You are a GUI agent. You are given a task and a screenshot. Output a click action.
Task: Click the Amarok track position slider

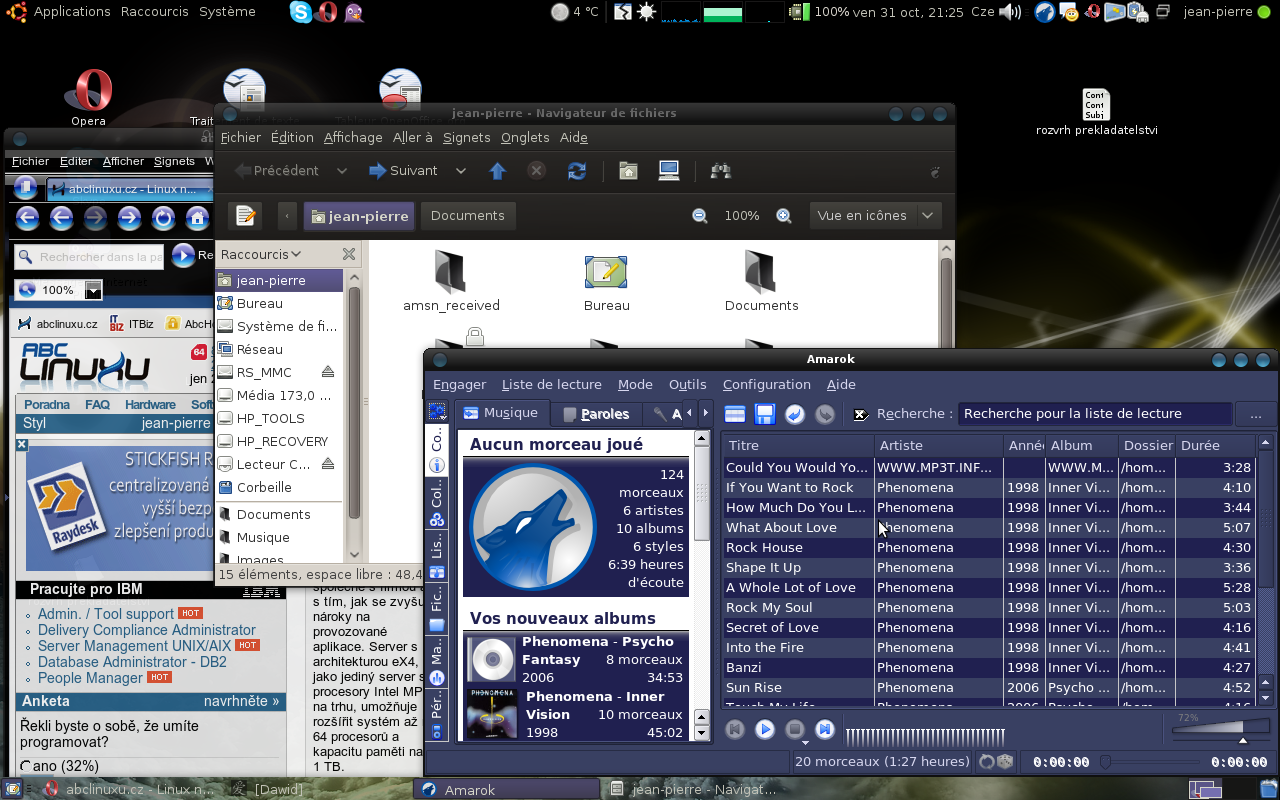click(x=1150, y=762)
